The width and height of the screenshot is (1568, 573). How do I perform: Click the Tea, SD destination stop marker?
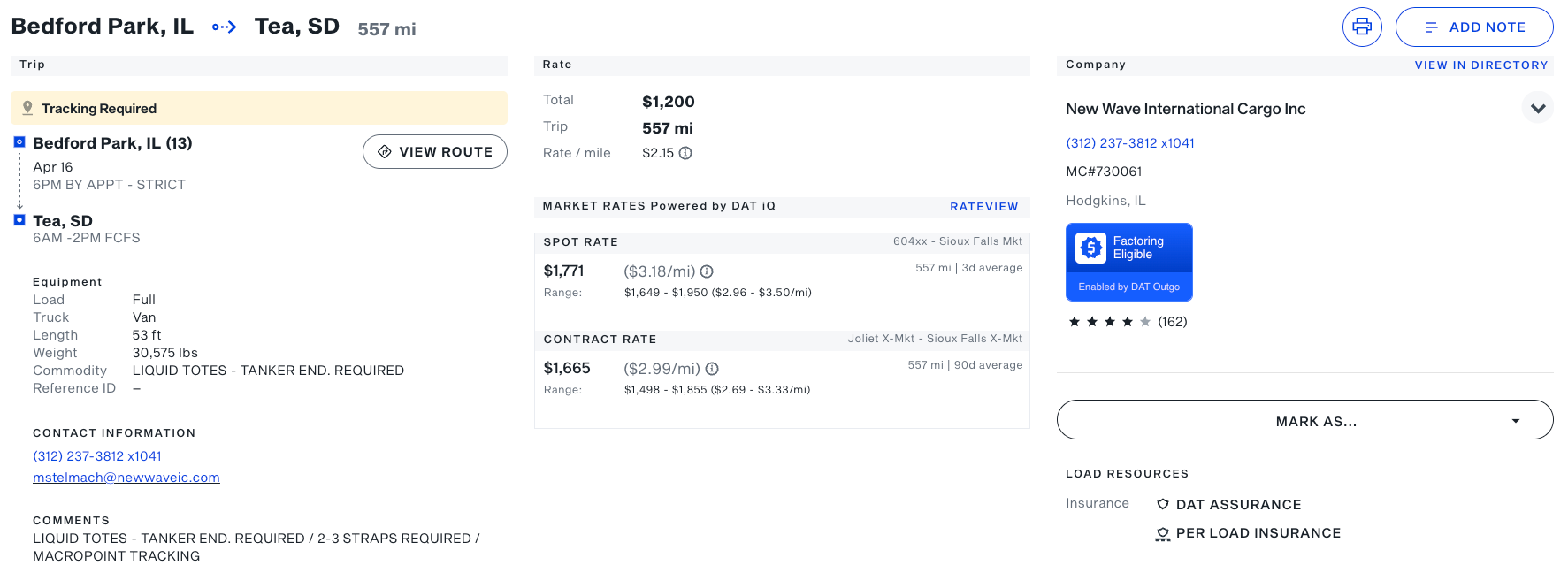pyautogui.click(x=19, y=219)
